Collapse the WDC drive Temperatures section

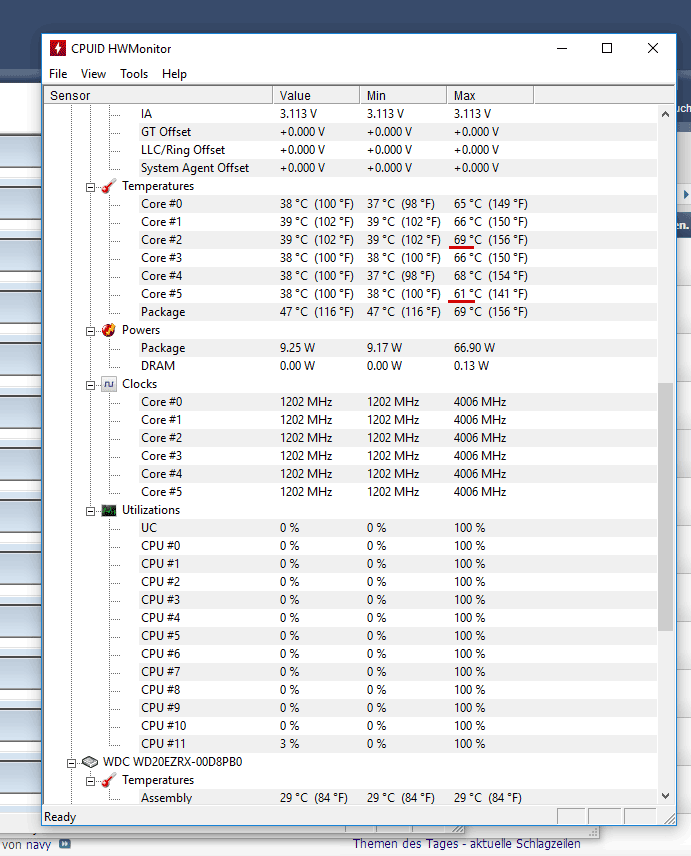click(x=90, y=781)
